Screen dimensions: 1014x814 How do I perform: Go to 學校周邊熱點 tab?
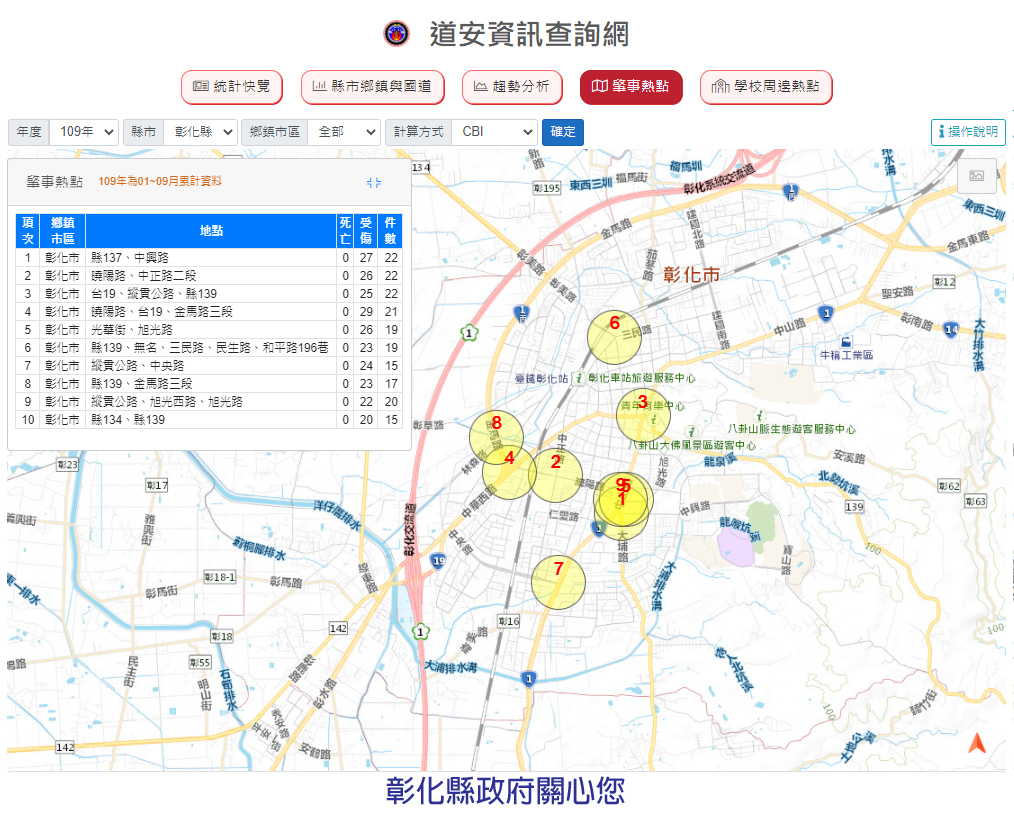point(765,87)
